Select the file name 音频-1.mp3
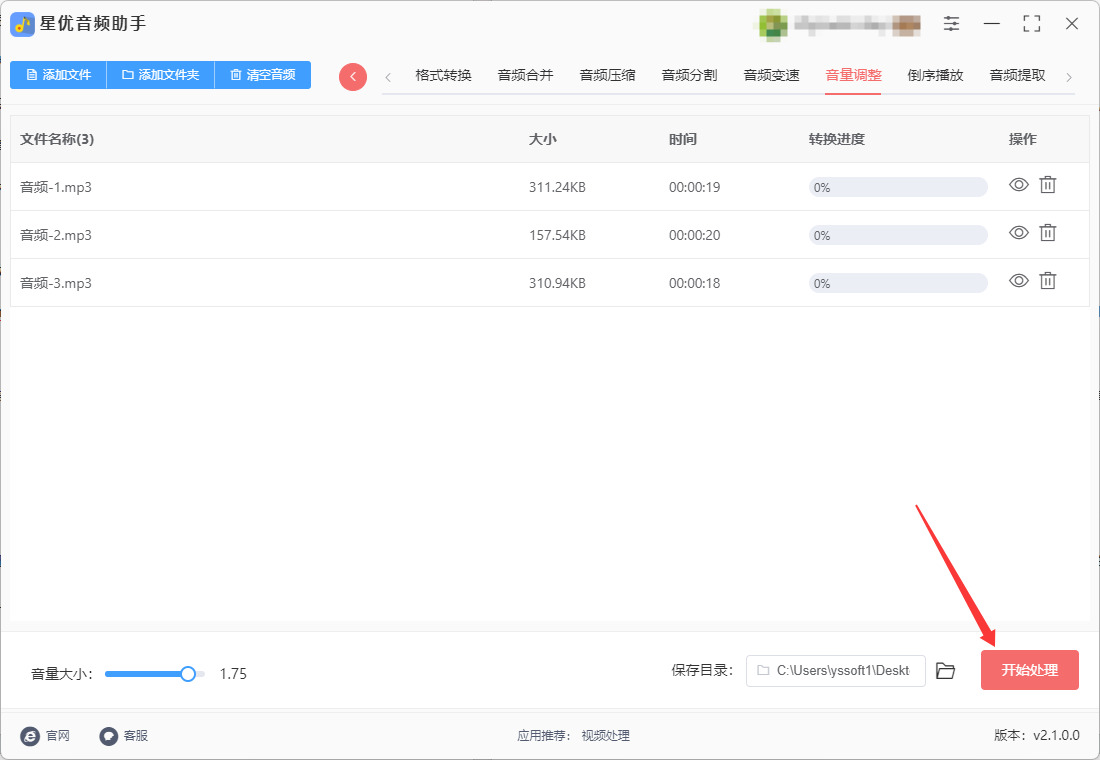 pos(56,187)
